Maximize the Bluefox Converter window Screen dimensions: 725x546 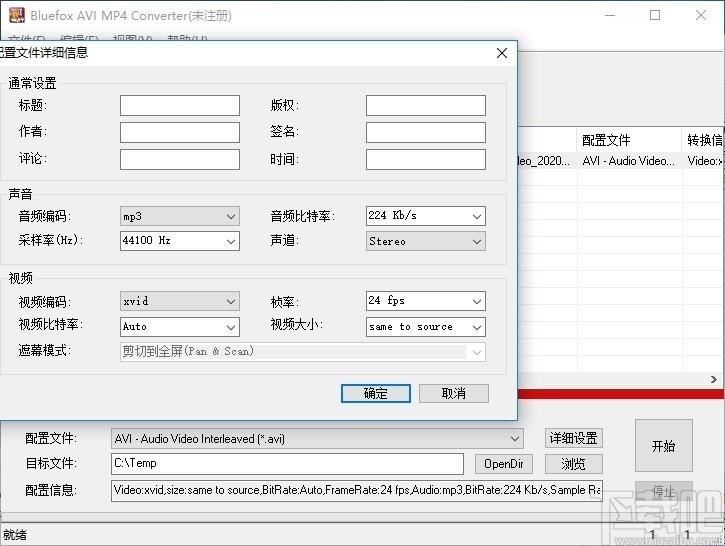[655, 15]
